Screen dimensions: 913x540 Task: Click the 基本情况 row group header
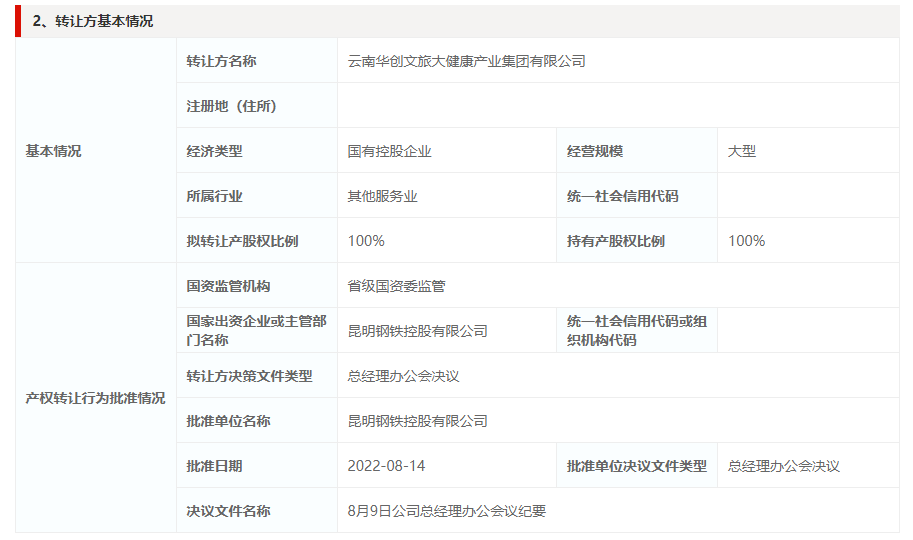point(53,151)
